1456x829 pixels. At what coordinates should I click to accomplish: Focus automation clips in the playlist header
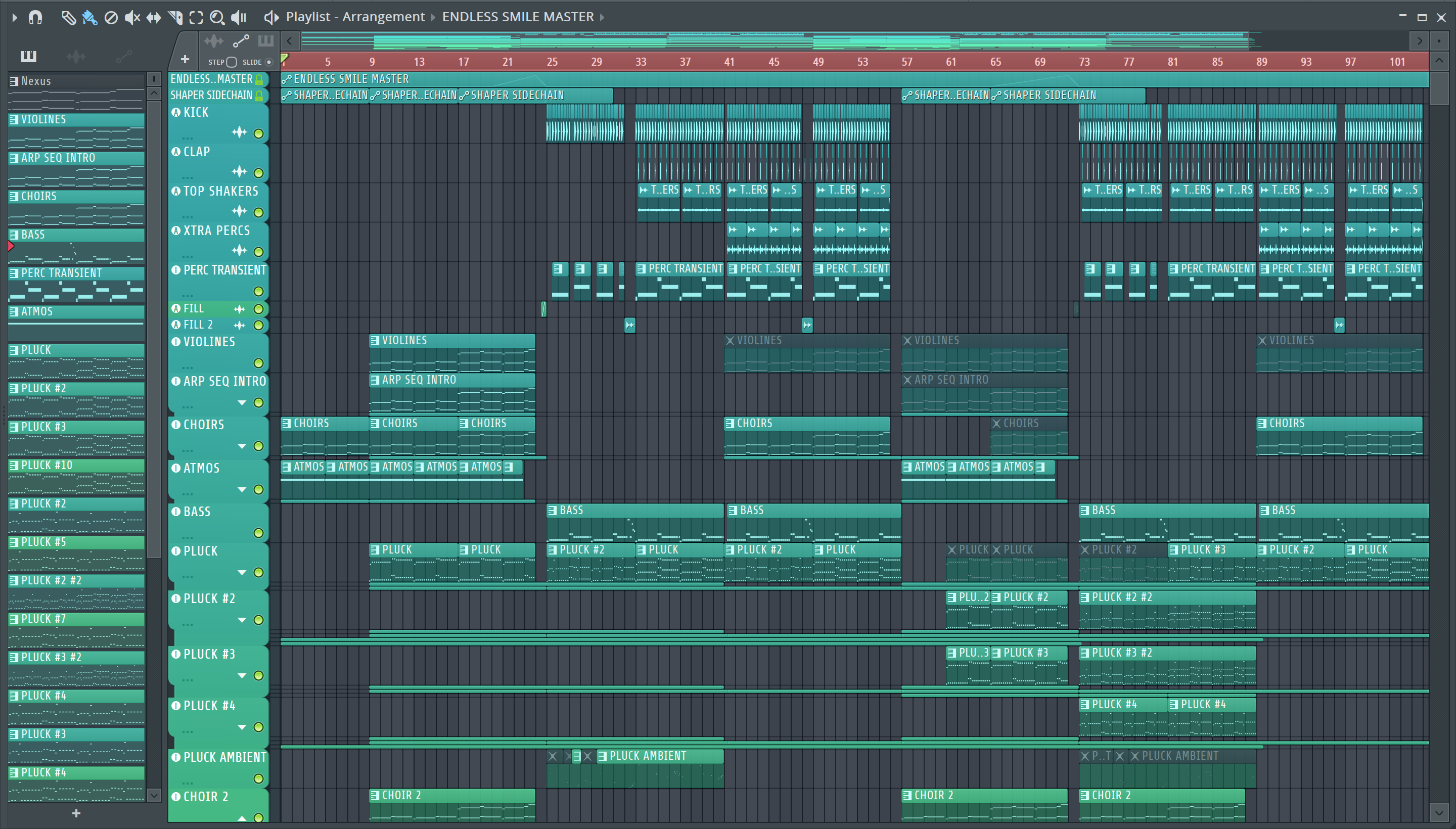pyautogui.click(x=241, y=41)
